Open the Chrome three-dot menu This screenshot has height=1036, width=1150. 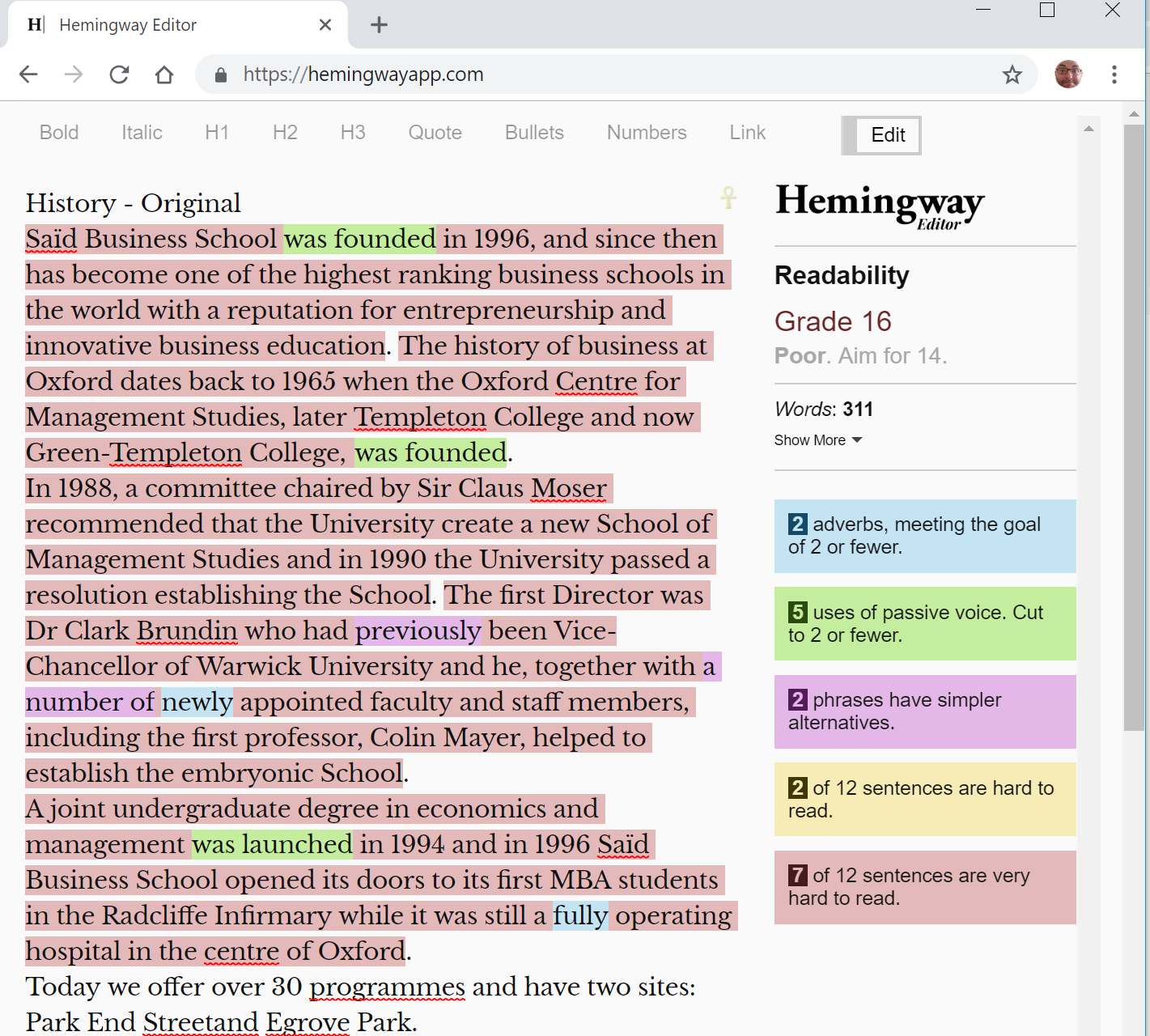coord(1114,74)
